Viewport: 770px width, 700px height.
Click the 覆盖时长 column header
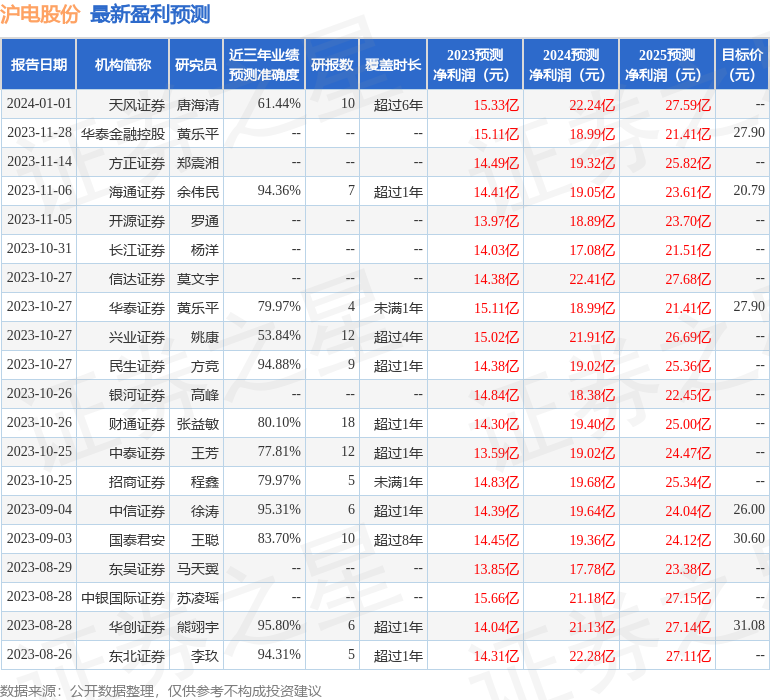tap(393, 65)
